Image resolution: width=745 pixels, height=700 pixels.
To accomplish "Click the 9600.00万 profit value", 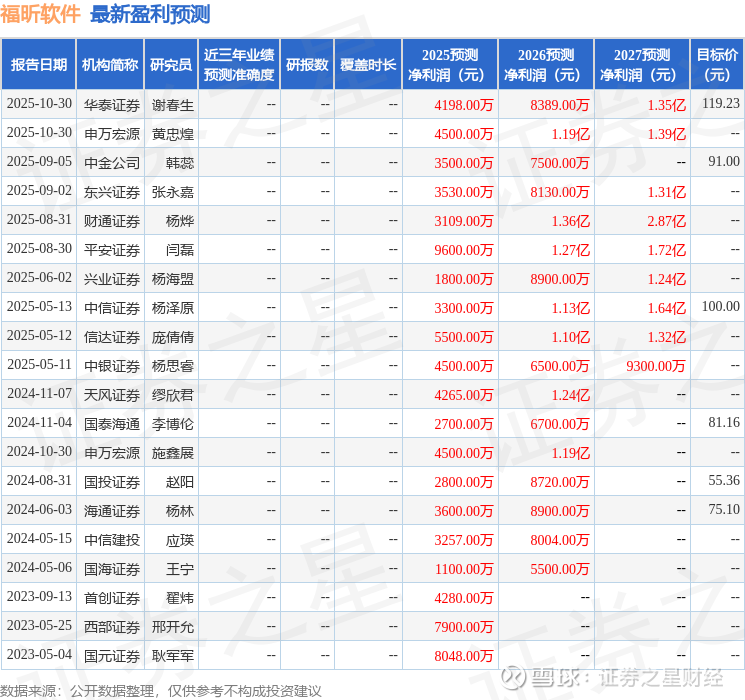I will point(464,250).
